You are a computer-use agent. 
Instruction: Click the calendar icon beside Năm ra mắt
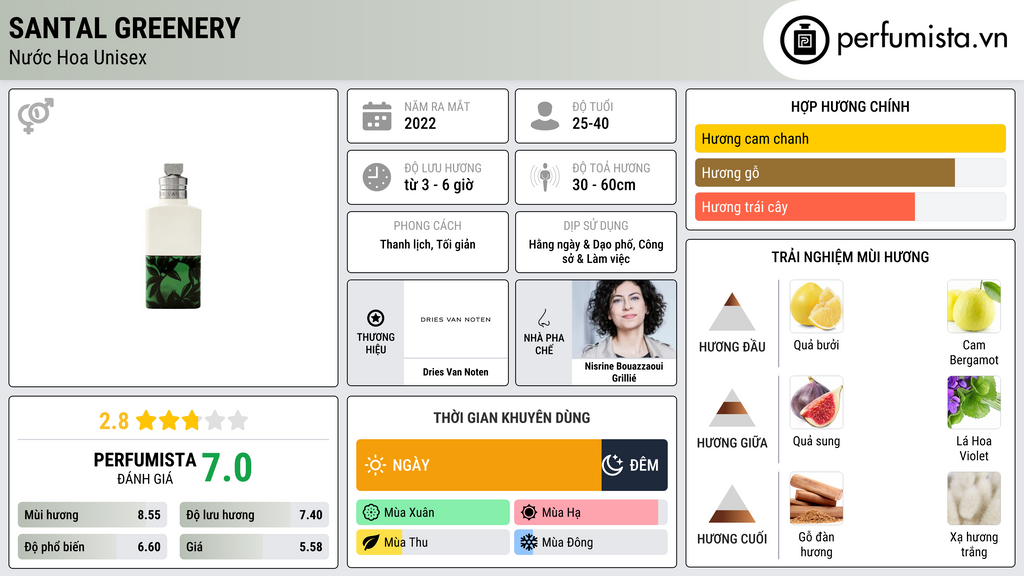tap(377, 116)
